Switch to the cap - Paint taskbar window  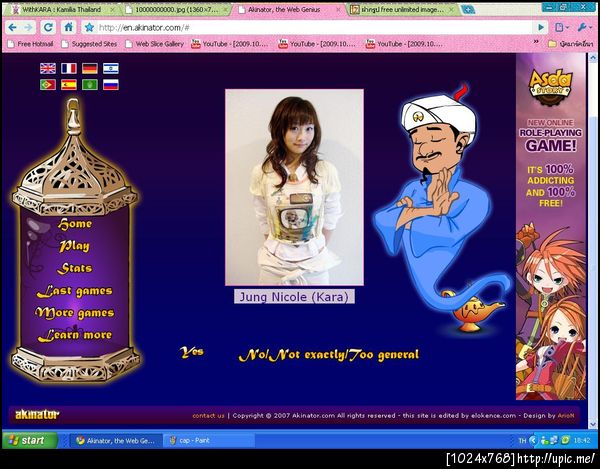tap(209, 441)
